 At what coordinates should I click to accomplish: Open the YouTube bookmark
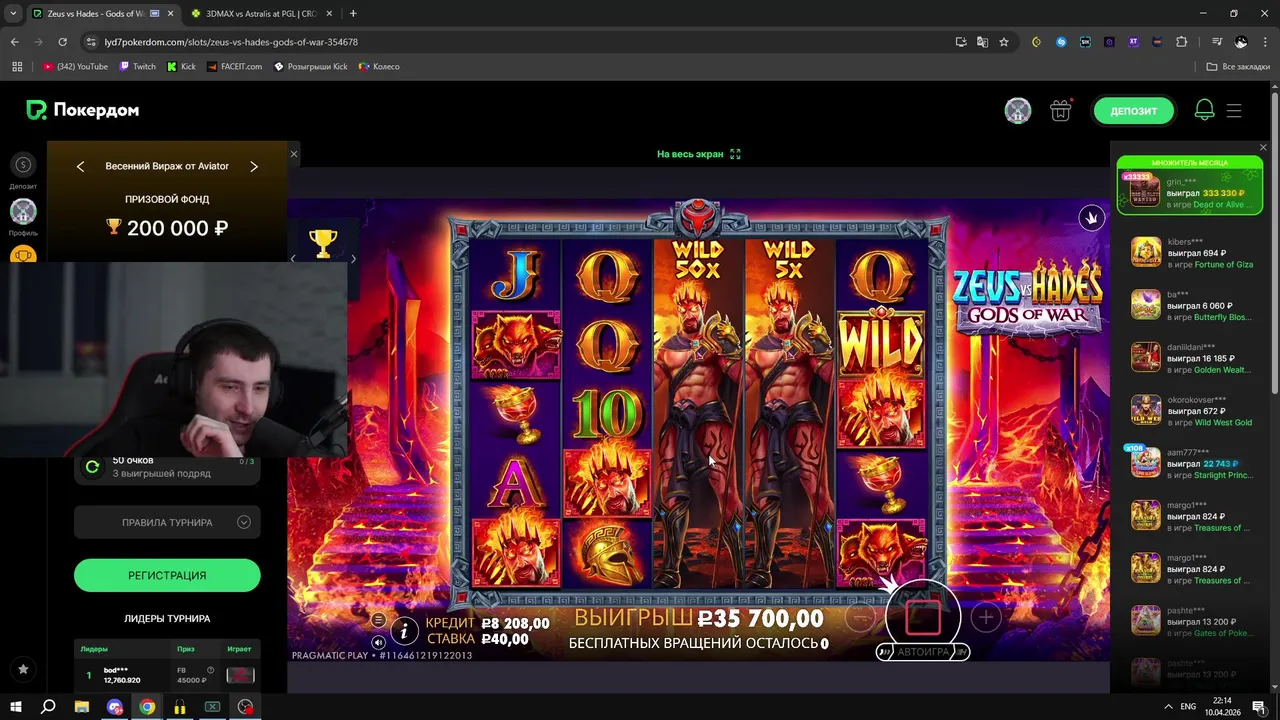coord(75,67)
